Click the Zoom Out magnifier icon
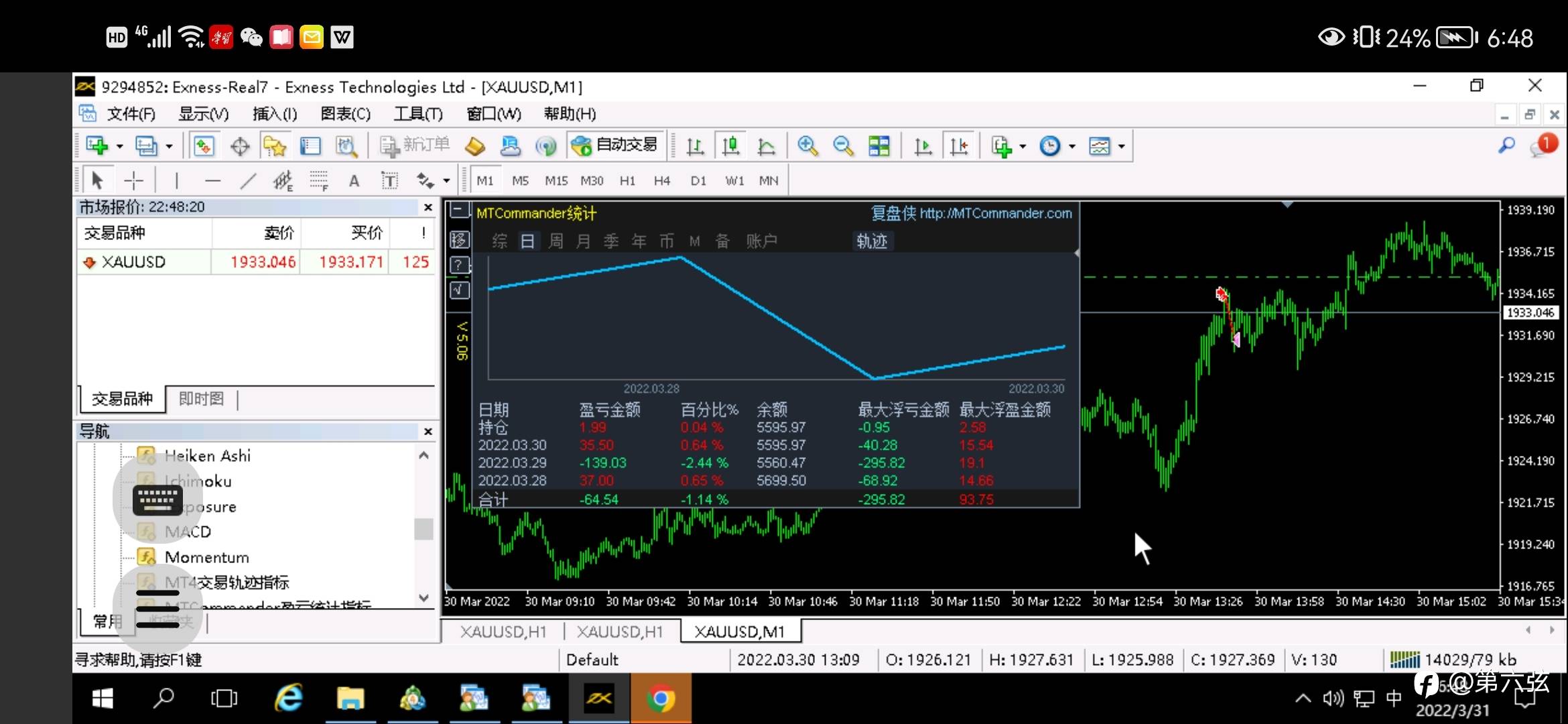 tap(843, 146)
